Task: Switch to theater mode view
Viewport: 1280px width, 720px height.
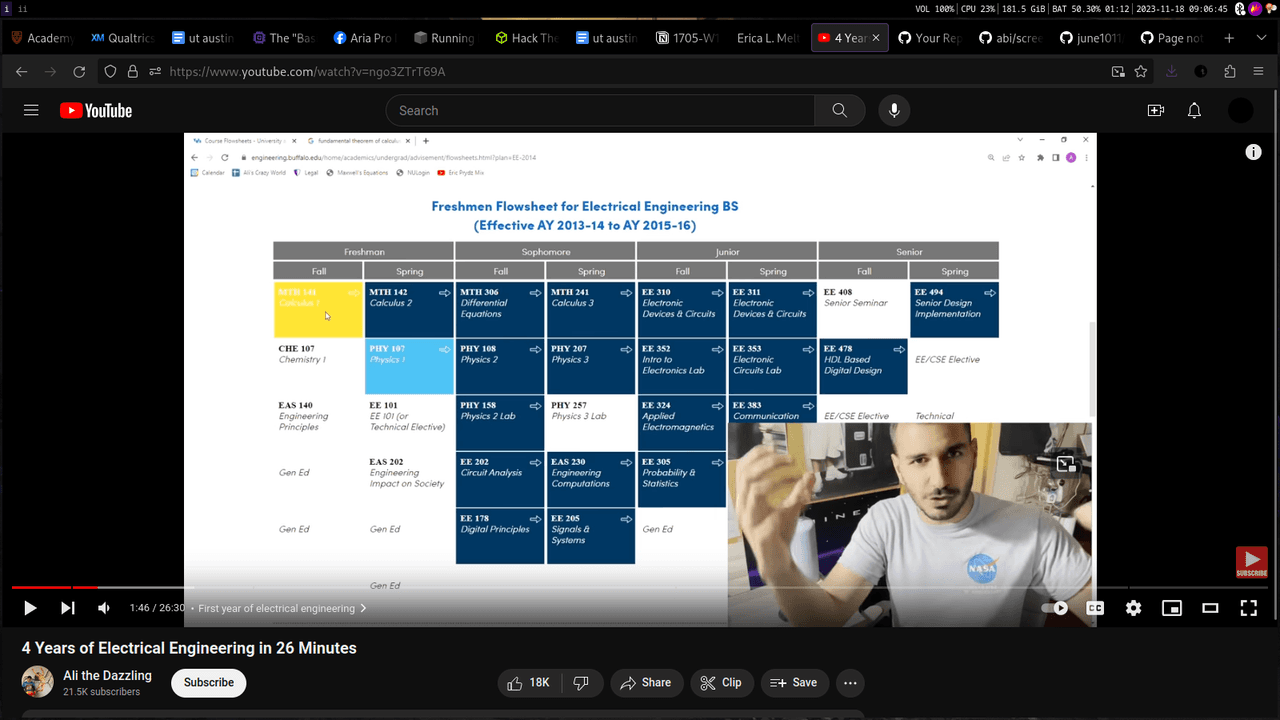Action: tap(1210, 608)
